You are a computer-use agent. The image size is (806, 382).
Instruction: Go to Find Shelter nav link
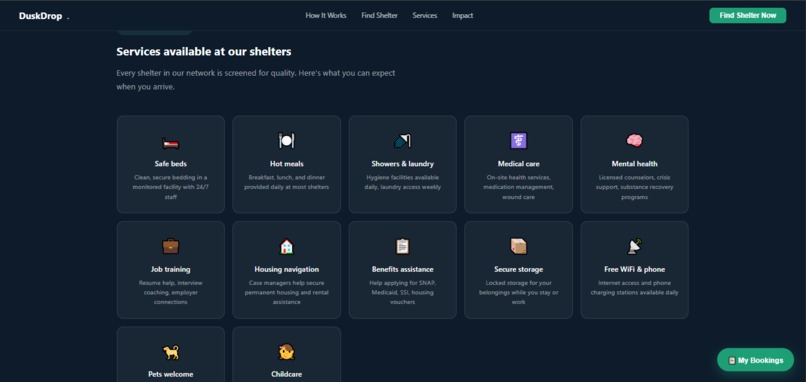(379, 15)
